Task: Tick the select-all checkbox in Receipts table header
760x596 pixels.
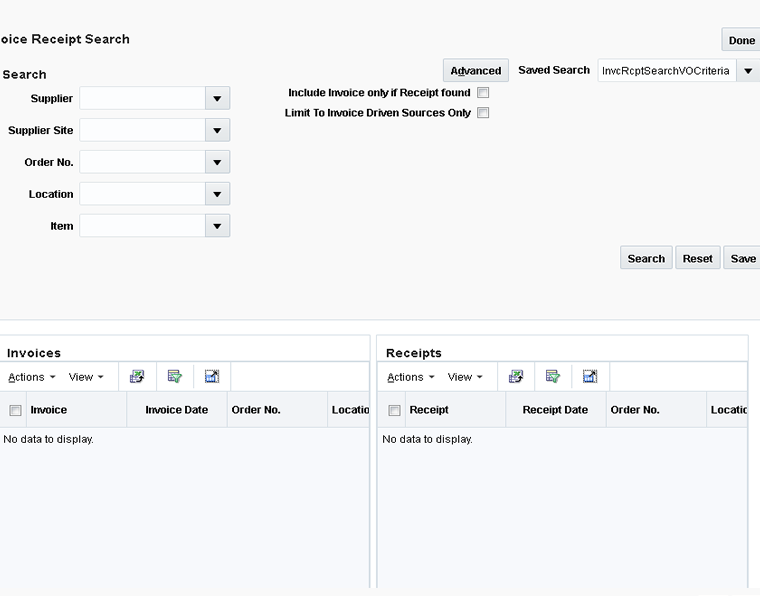Action: point(394,410)
